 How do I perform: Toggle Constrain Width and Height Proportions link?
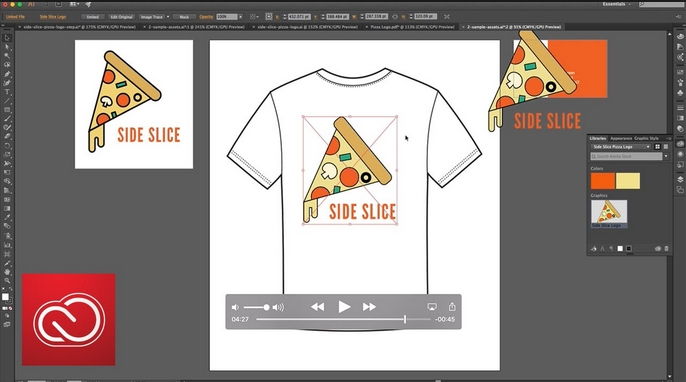pyautogui.click(x=395, y=17)
